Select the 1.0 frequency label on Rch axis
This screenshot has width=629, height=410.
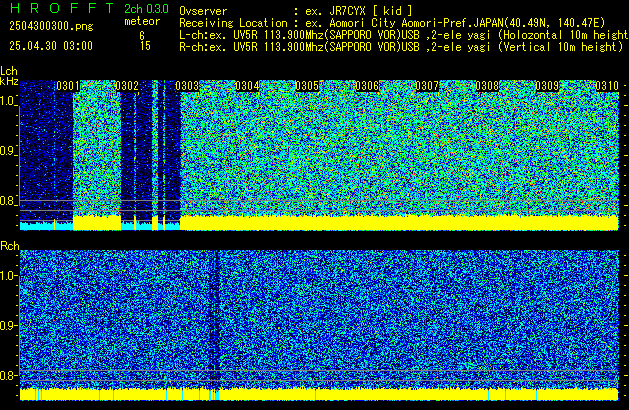point(8,276)
